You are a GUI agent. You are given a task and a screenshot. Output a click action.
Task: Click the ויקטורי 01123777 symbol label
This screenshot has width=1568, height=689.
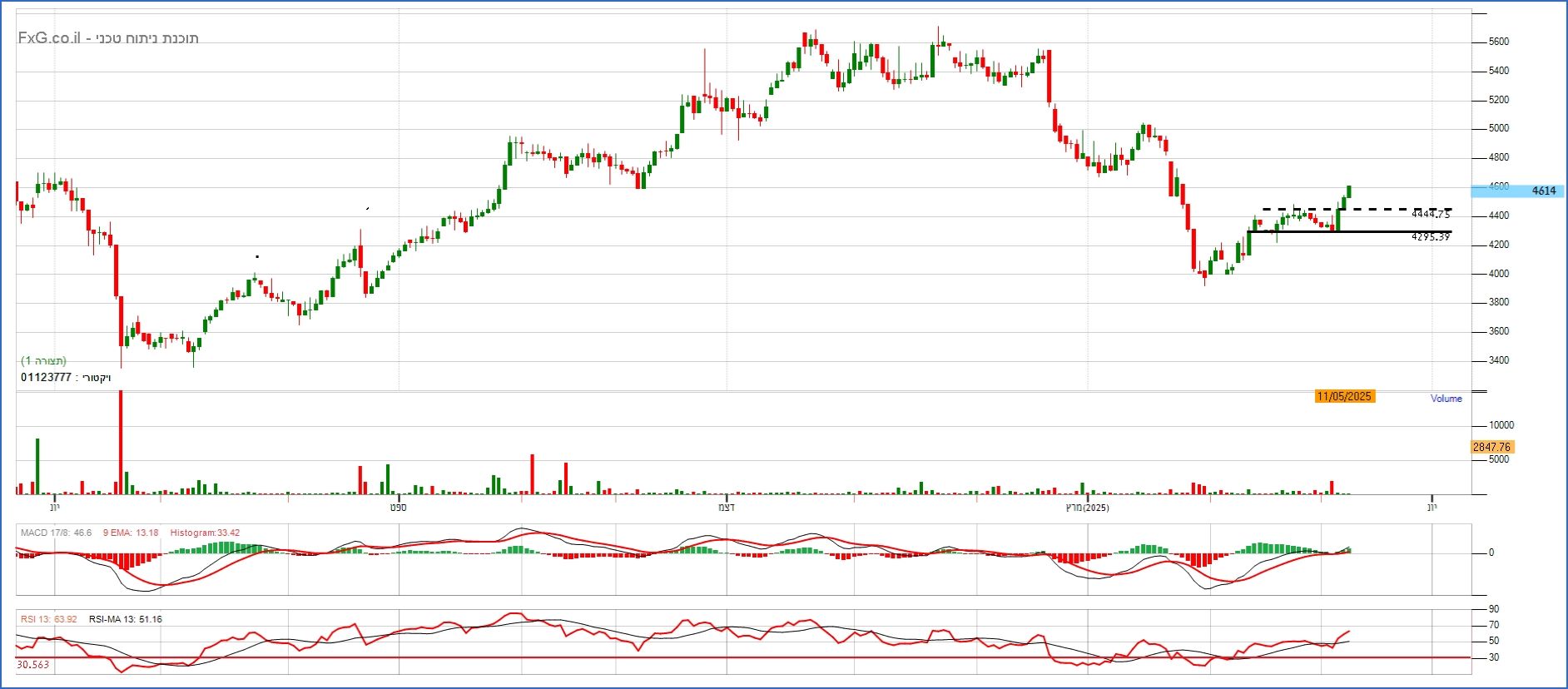point(66,377)
